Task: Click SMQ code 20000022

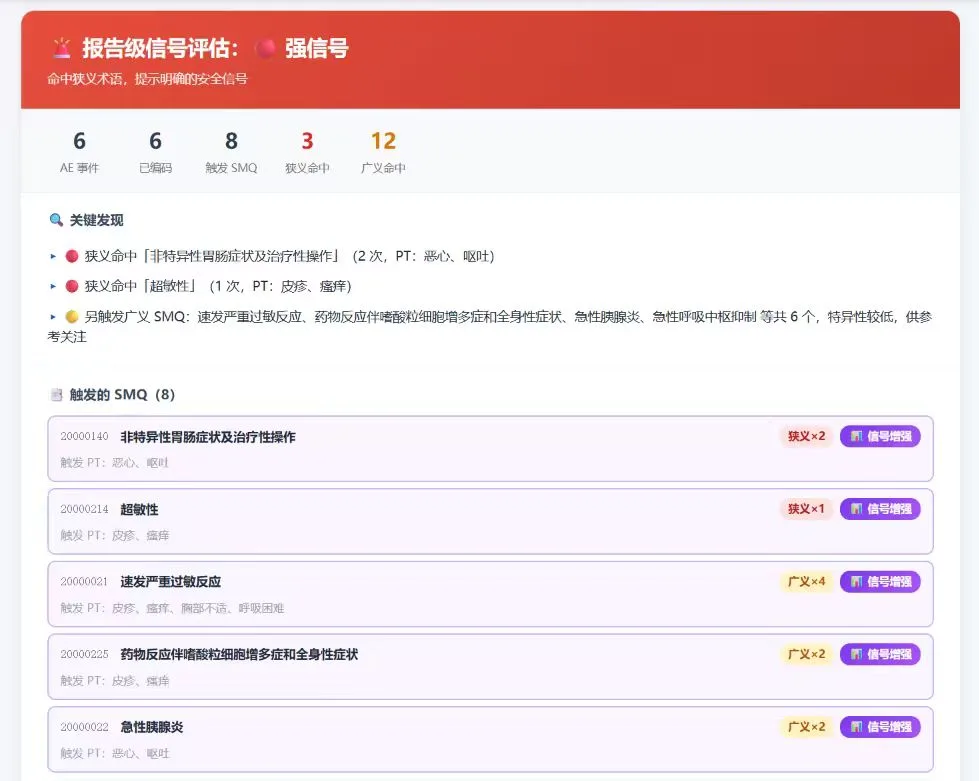Action: (x=84, y=727)
